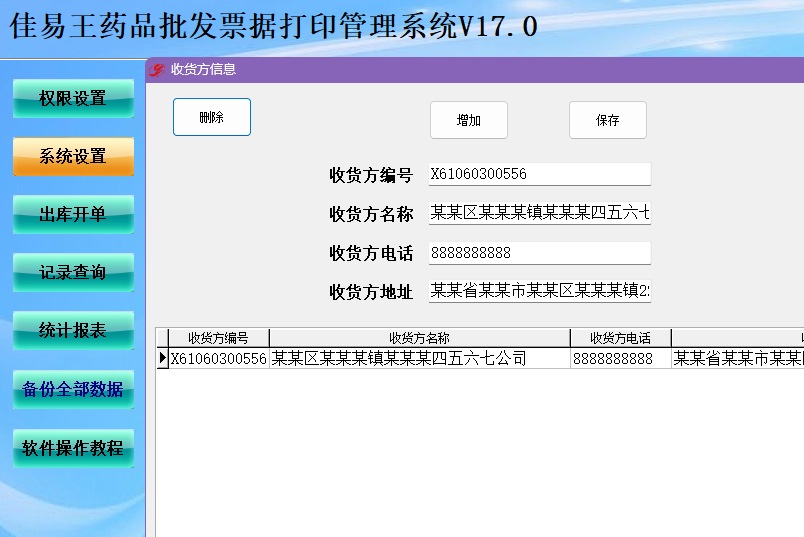Screen dimensions: 804x537
Task: Click the 收货方电话 column header
Action: point(620,338)
